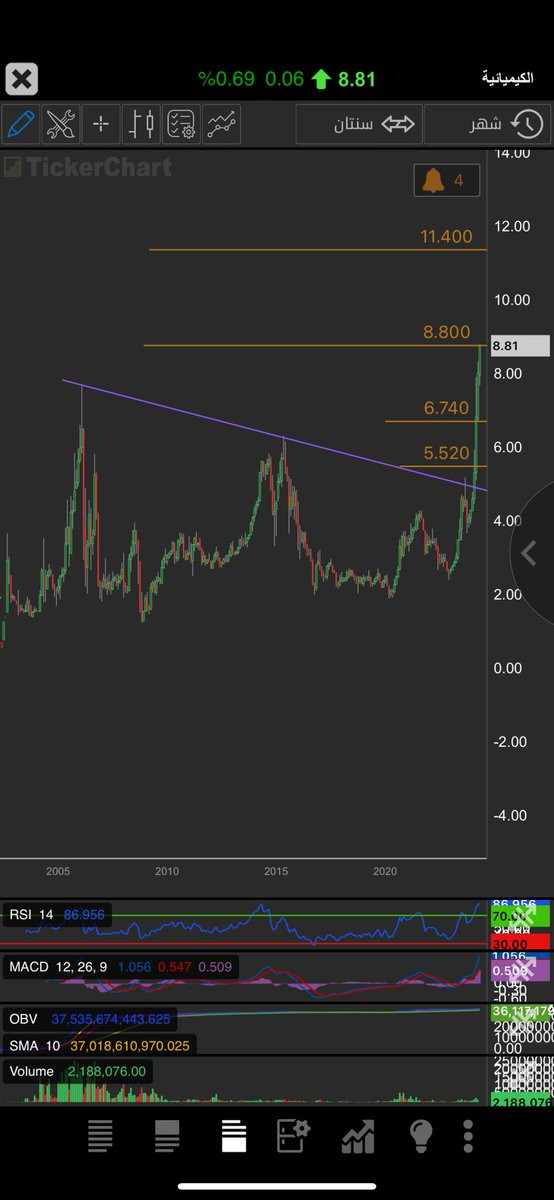Tap the 2020 time axis label
Screen dimensions: 554x1200
[x=385, y=872]
